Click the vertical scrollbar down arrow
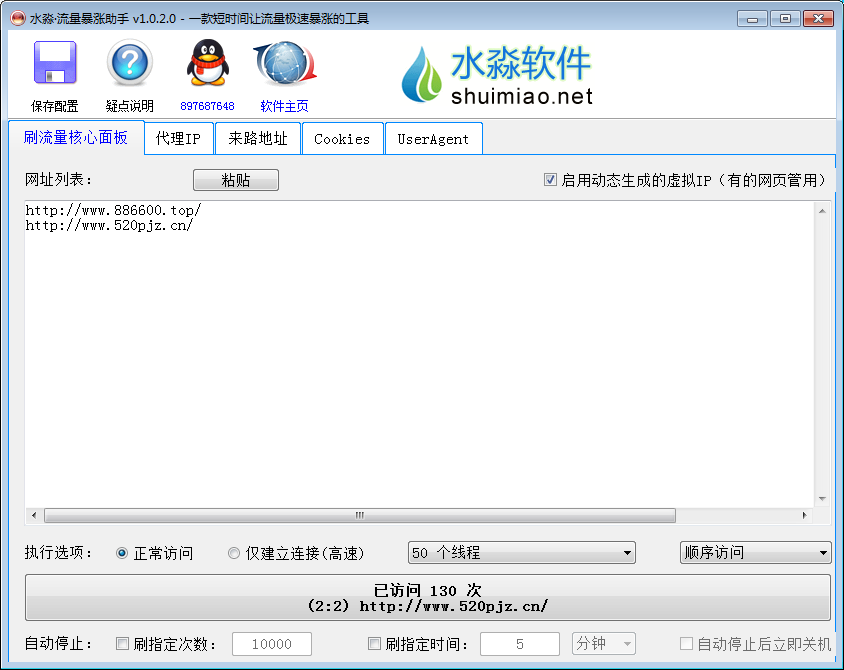 (x=822, y=499)
